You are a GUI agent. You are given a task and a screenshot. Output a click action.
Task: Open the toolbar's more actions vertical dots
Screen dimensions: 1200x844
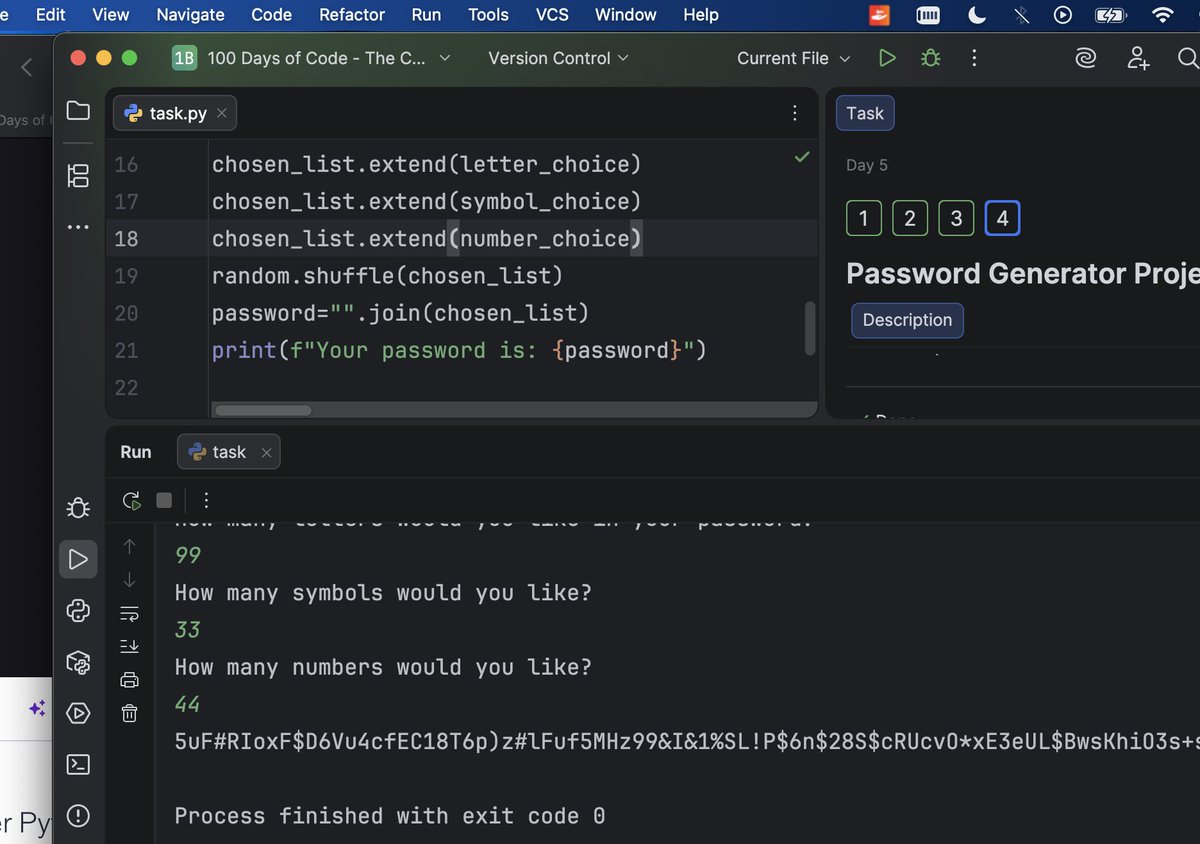point(974,58)
